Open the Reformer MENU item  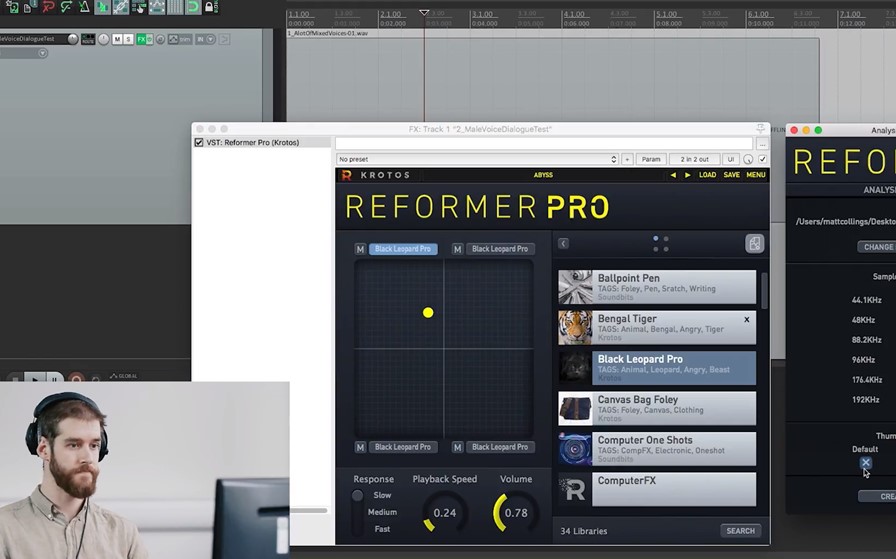coord(755,175)
